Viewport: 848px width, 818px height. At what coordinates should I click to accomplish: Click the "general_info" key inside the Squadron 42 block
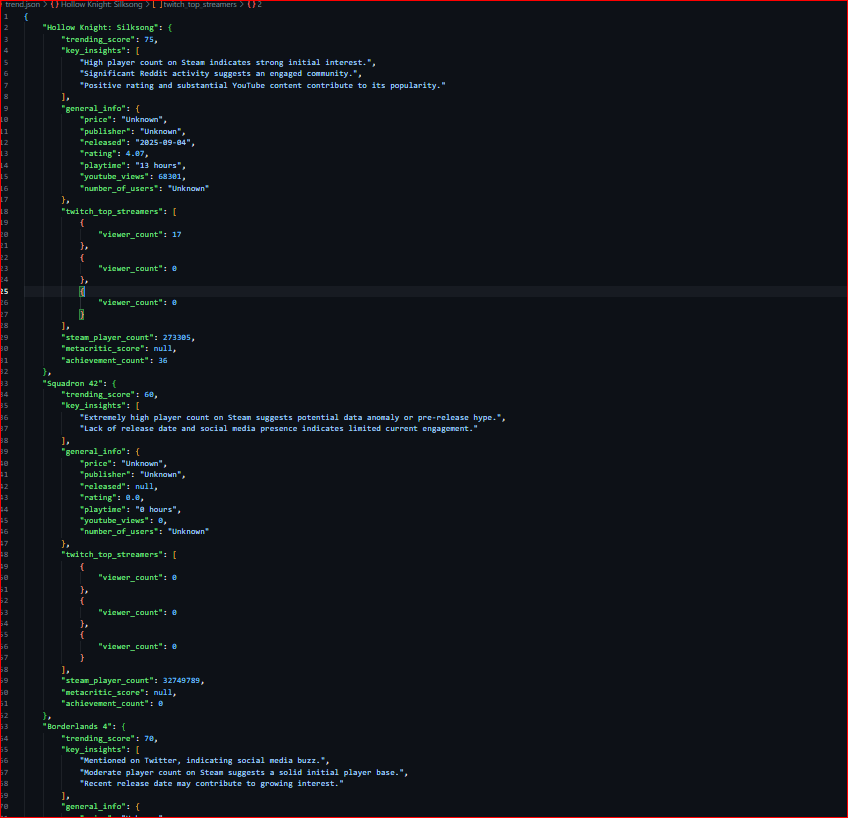pos(94,451)
